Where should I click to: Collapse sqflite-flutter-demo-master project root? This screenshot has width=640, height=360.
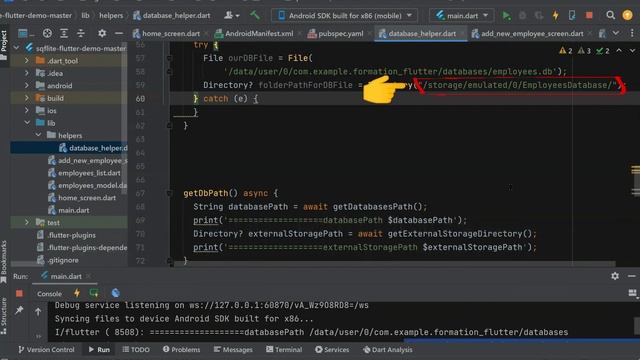pos(16,48)
